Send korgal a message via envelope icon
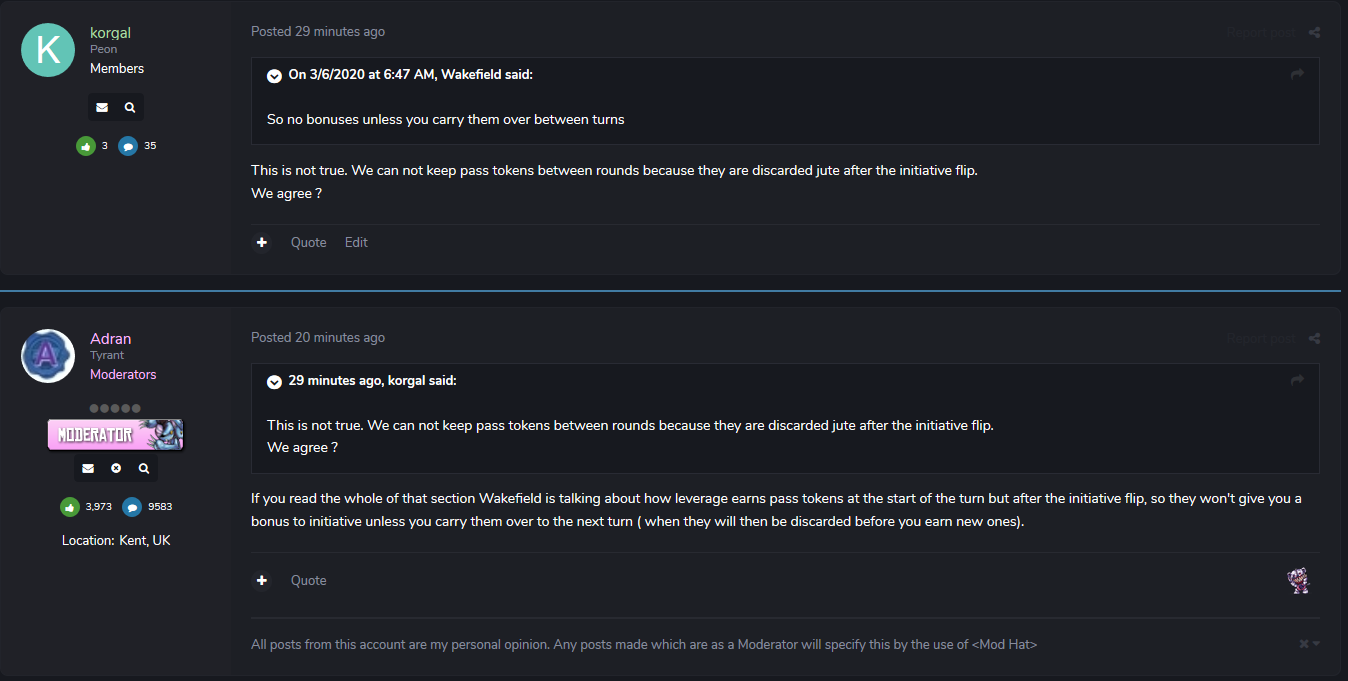The image size is (1348, 681). click(102, 107)
